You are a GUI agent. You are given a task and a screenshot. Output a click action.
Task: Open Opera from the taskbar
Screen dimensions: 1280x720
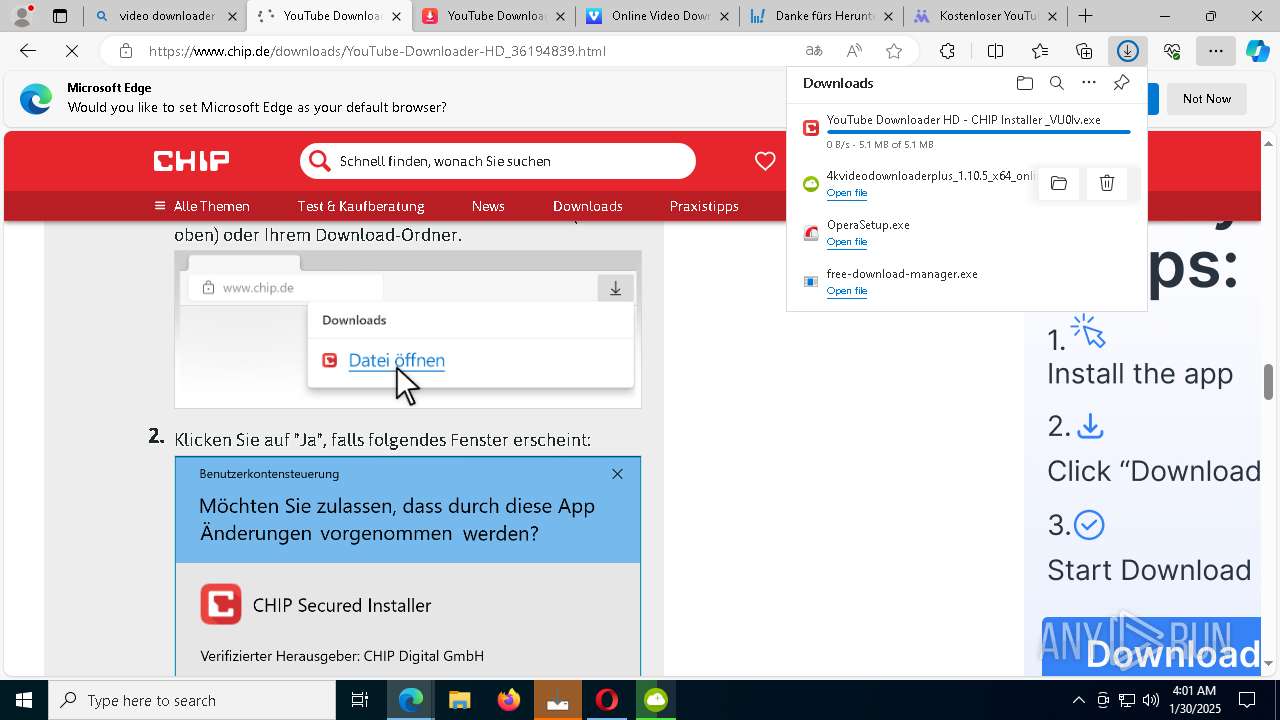[607, 700]
